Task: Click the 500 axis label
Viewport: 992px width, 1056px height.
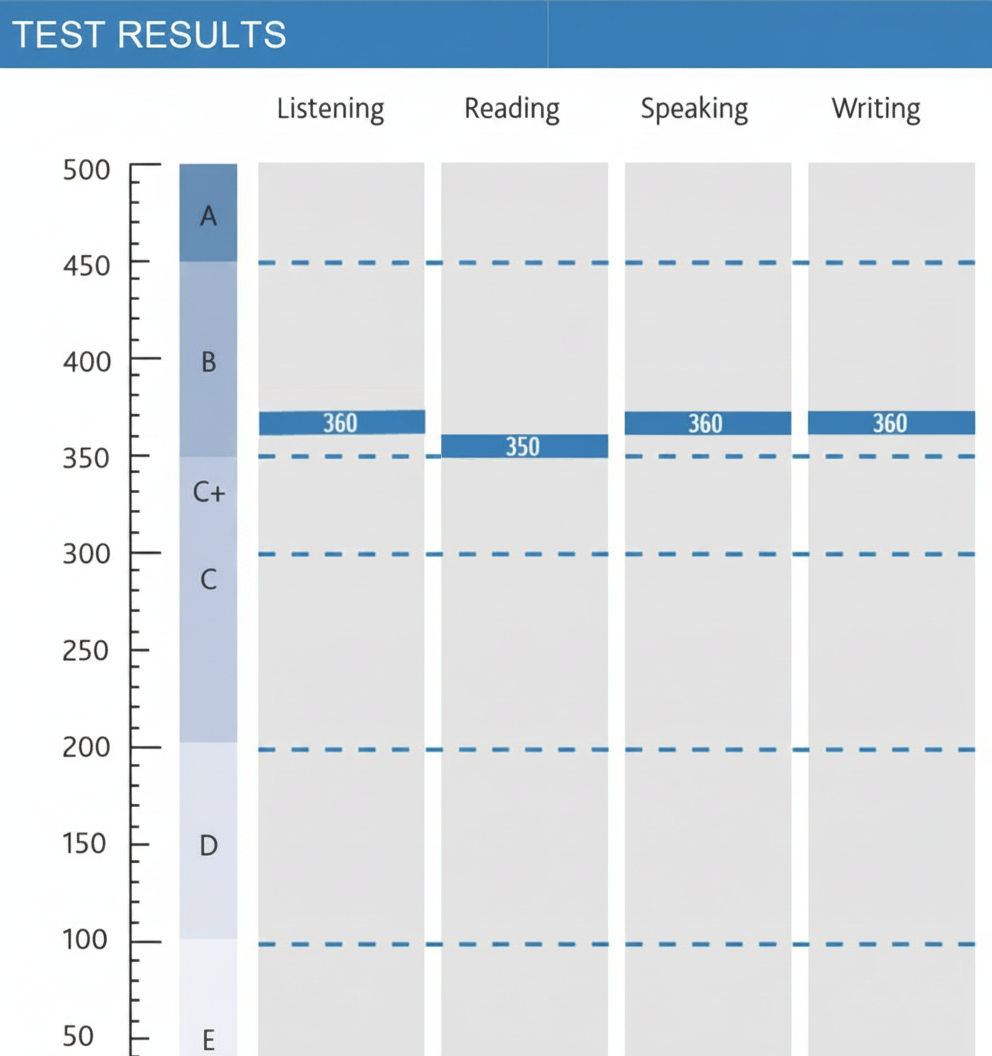Action: point(86,170)
